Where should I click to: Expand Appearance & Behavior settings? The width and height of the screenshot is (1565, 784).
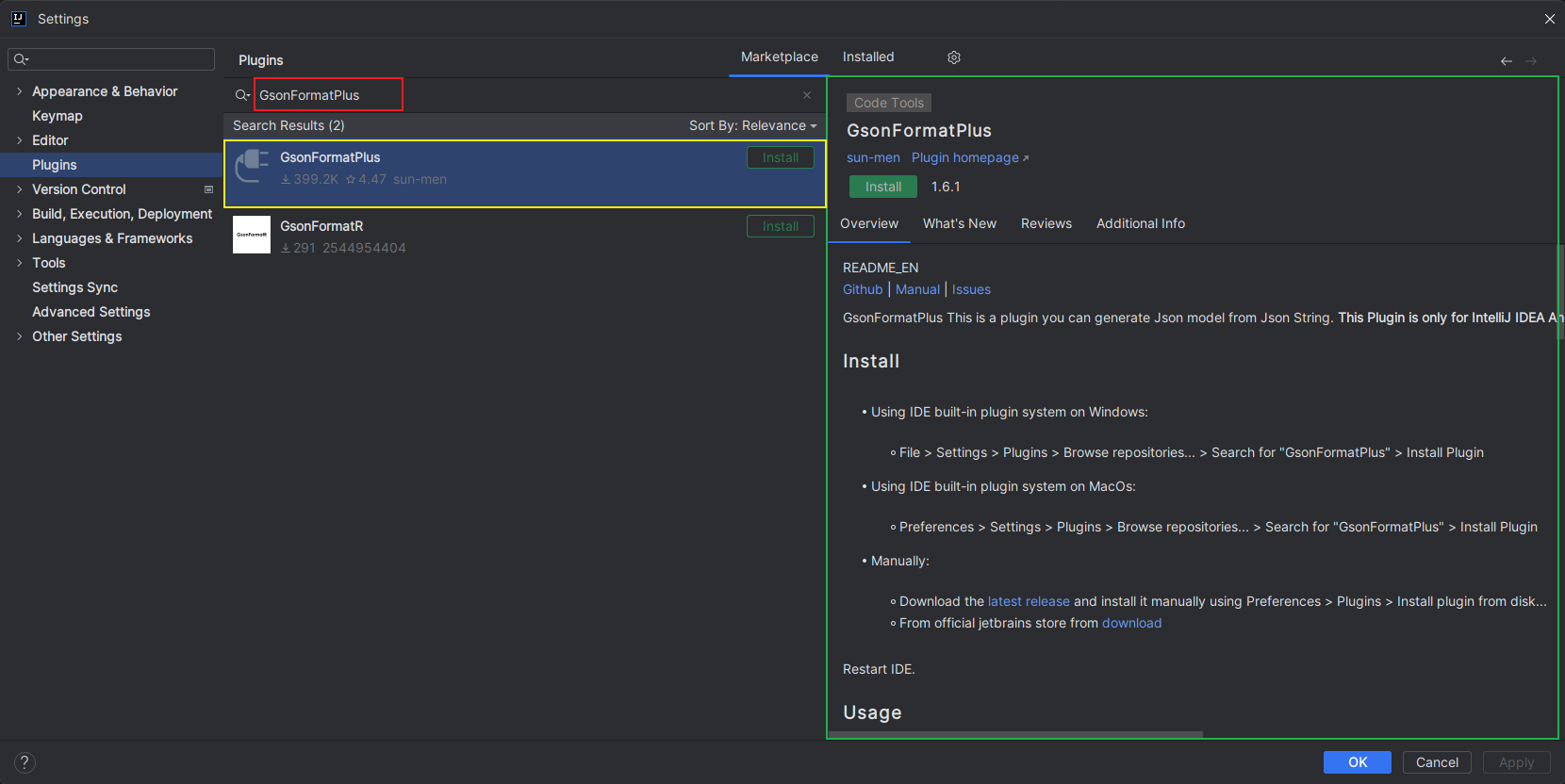pos(19,91)
